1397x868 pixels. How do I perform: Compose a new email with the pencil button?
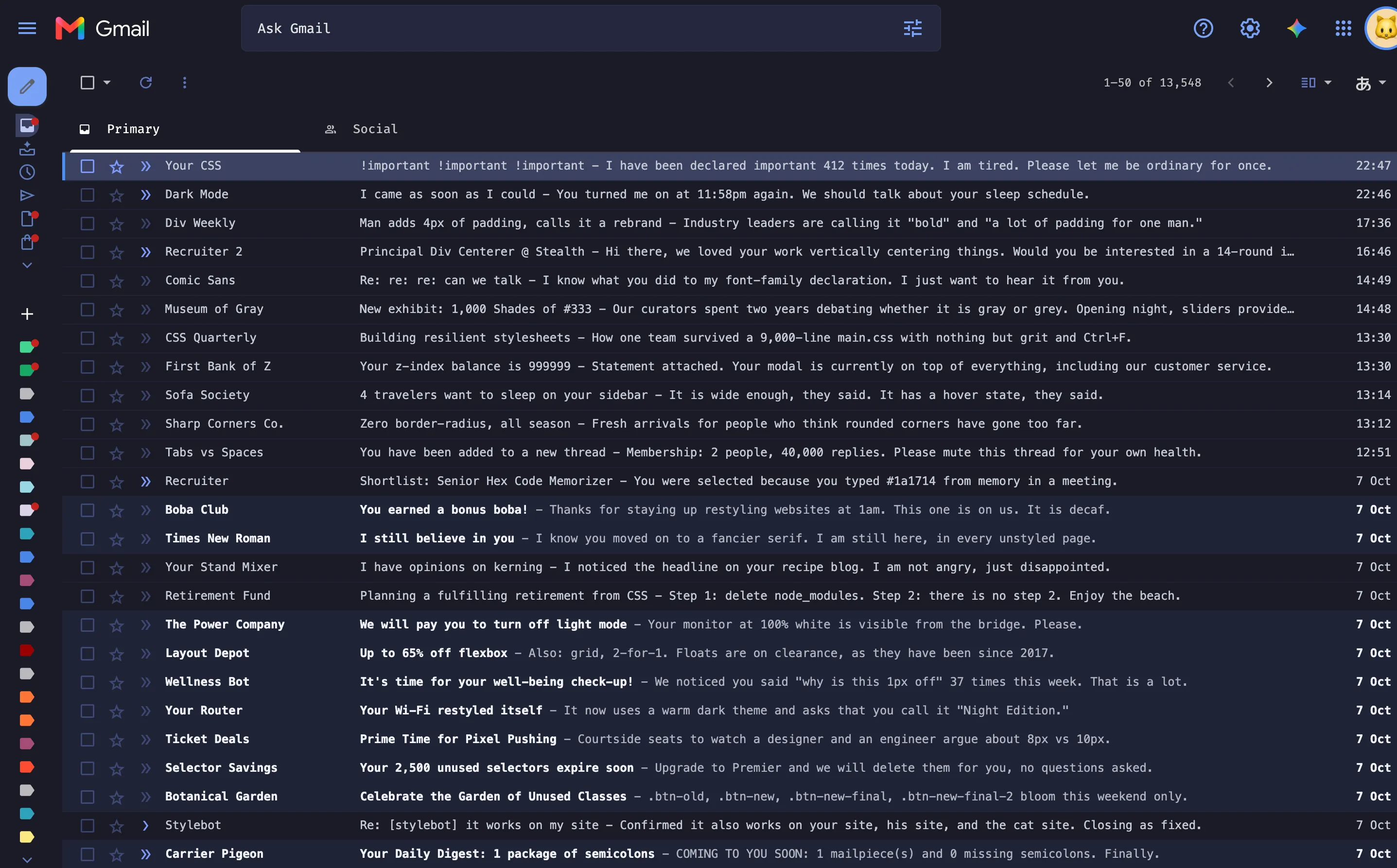click(27, 86)
